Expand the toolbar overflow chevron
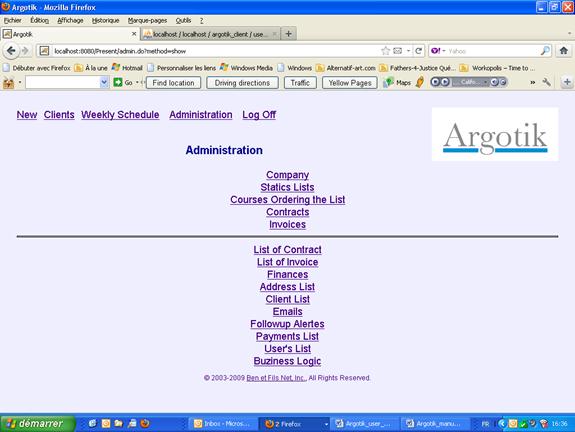The width and height of the screenshot is (575, 432). click(x=532, y=83)
